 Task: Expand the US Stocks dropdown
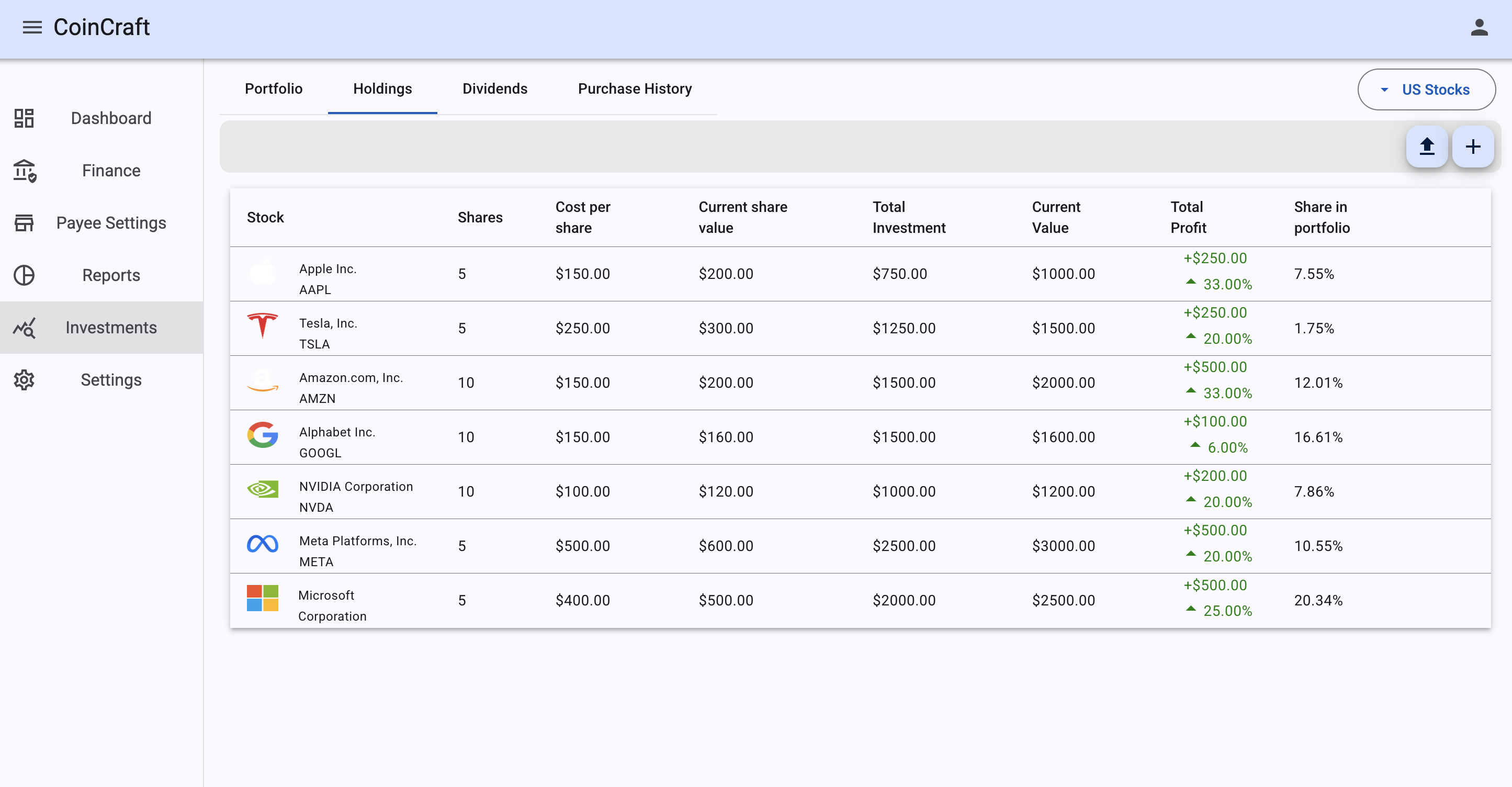[x=1426, y=89]
